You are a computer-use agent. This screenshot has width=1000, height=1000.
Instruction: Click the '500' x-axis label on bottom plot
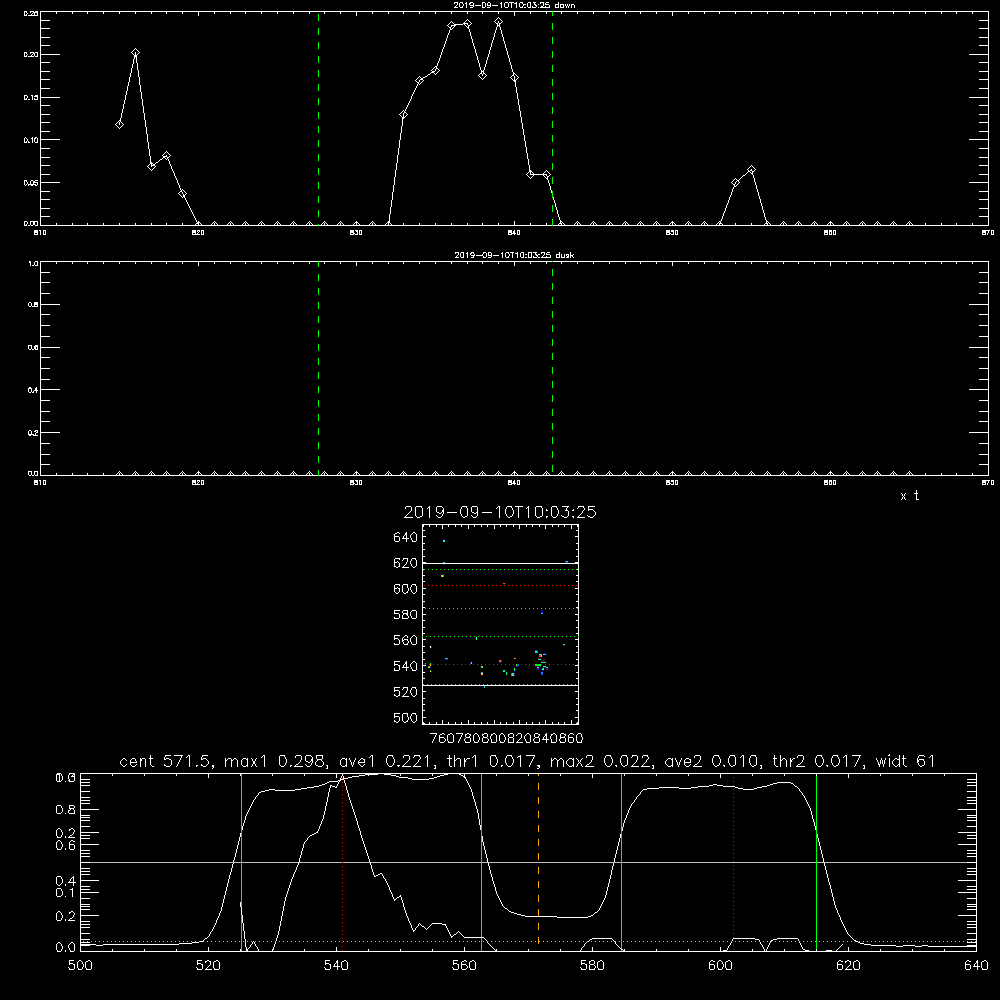[80, 966]
